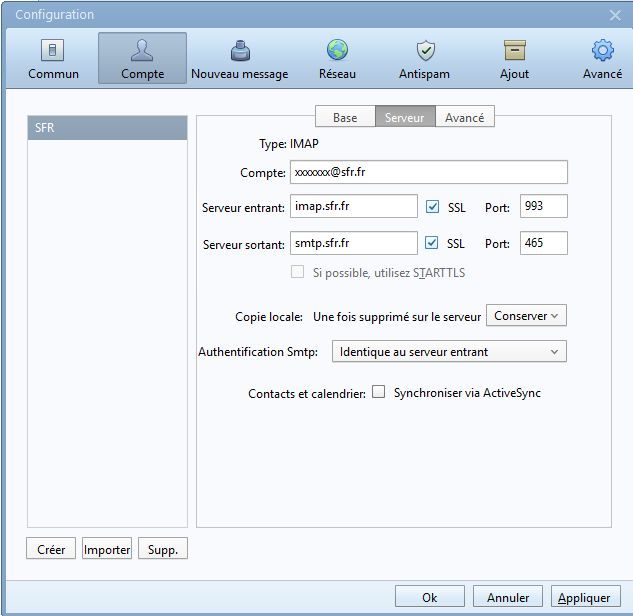Click the Appliquer button
Image resolution: width=633 pixels, height=616 pixels.
(584, 597)
